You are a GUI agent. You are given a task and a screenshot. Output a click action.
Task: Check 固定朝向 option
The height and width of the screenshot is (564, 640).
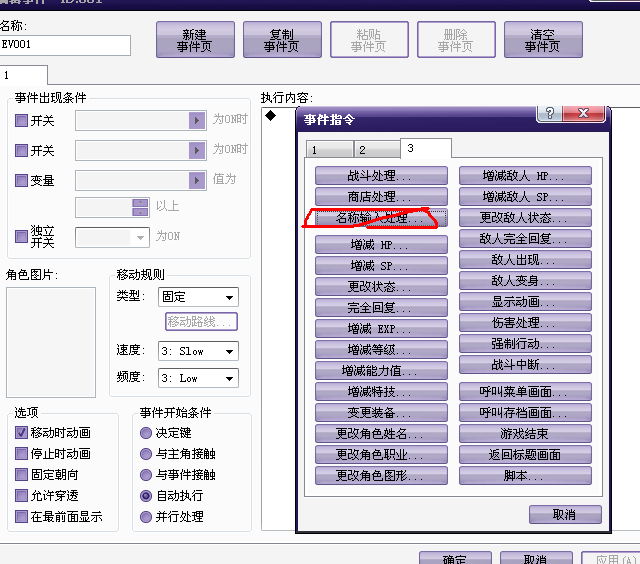[x=21, y=475]
